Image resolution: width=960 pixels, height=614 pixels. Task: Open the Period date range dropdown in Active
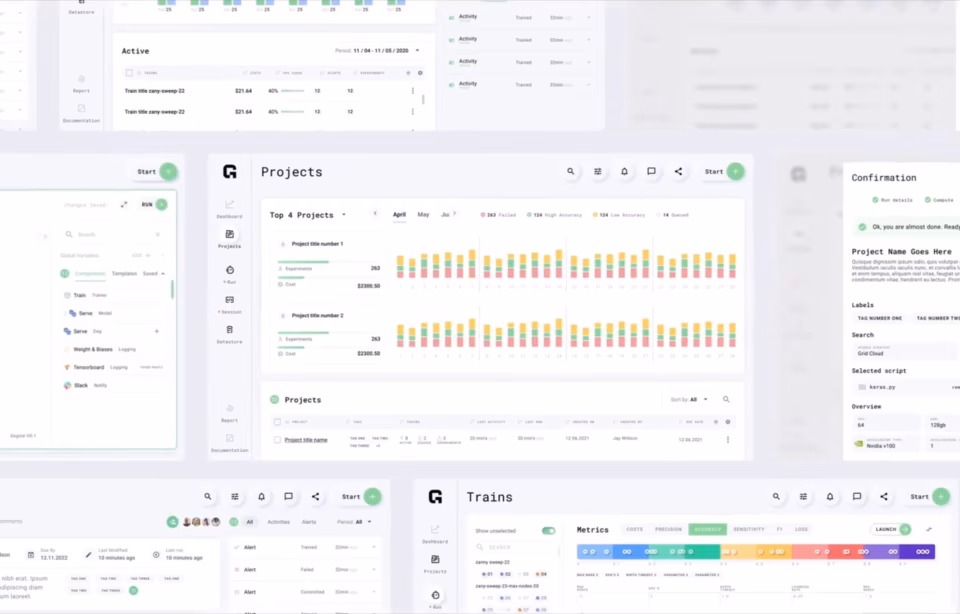378,51
